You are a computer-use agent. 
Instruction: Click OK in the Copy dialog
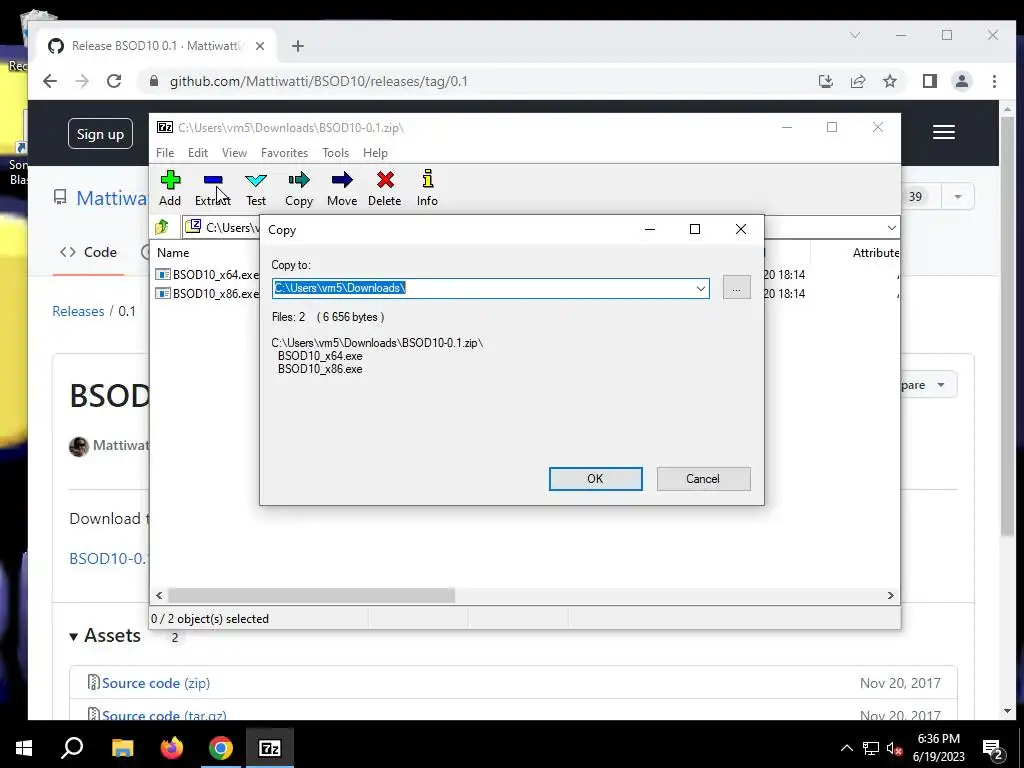(x=595, y=479)
